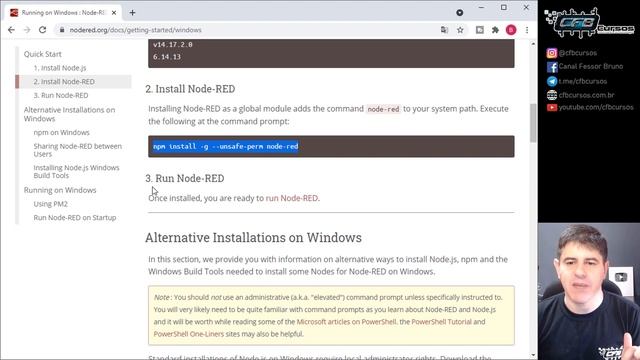640x360 pixels.
Task: Click the CFB Cursos logo
Action: (x=589, y=23)
